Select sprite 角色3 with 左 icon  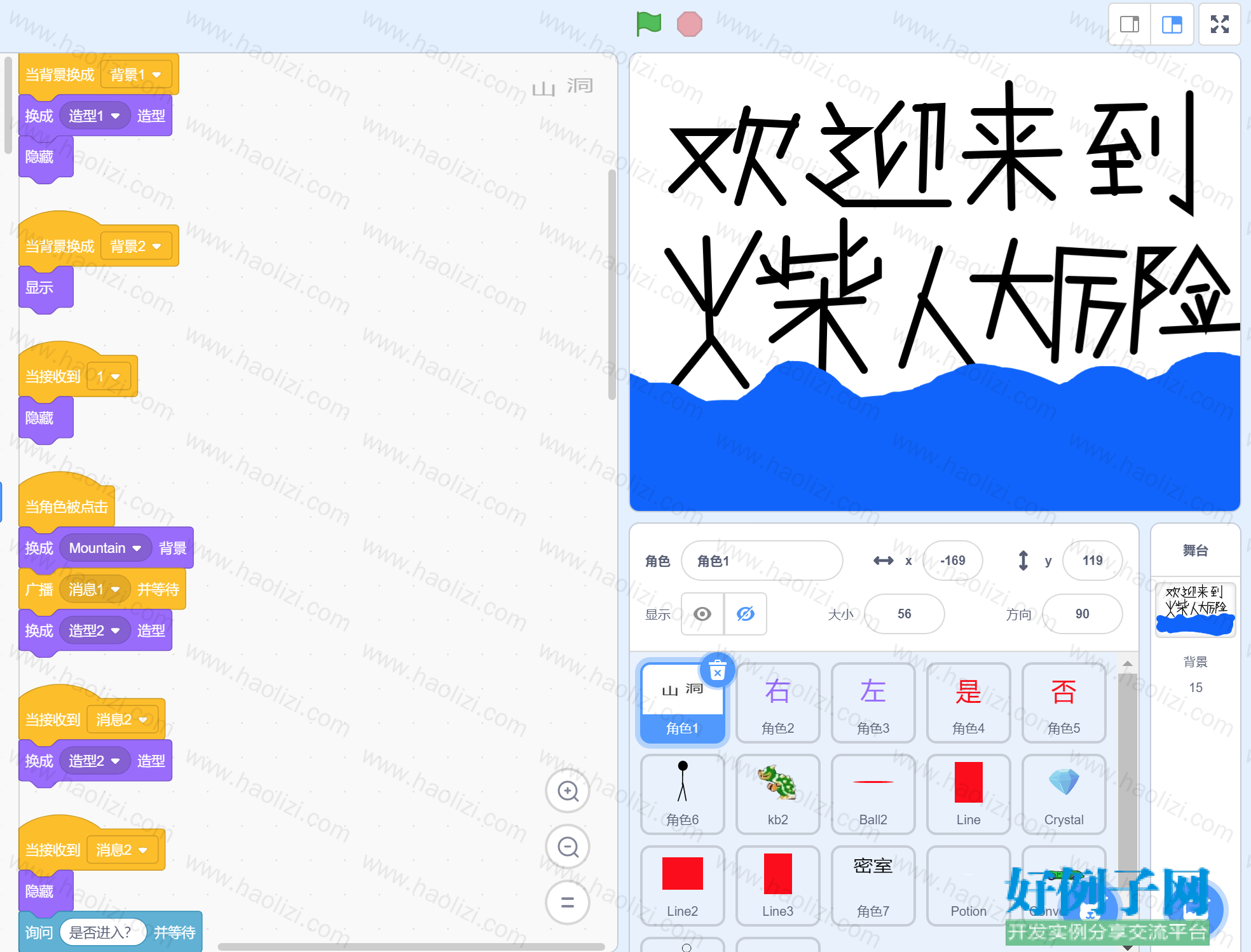tap(873, 703)
